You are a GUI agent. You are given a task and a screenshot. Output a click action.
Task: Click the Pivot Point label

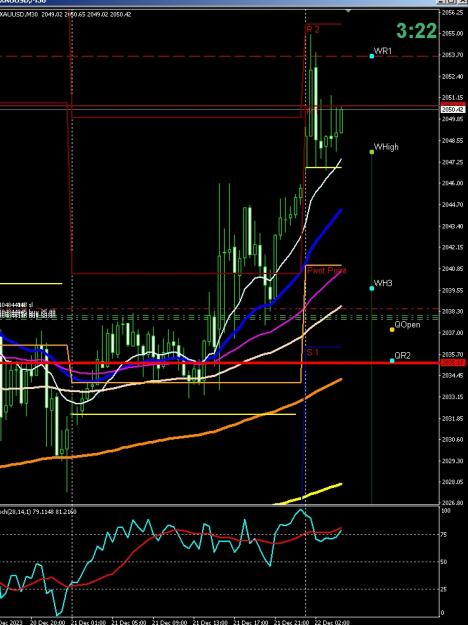coord(327,271)
